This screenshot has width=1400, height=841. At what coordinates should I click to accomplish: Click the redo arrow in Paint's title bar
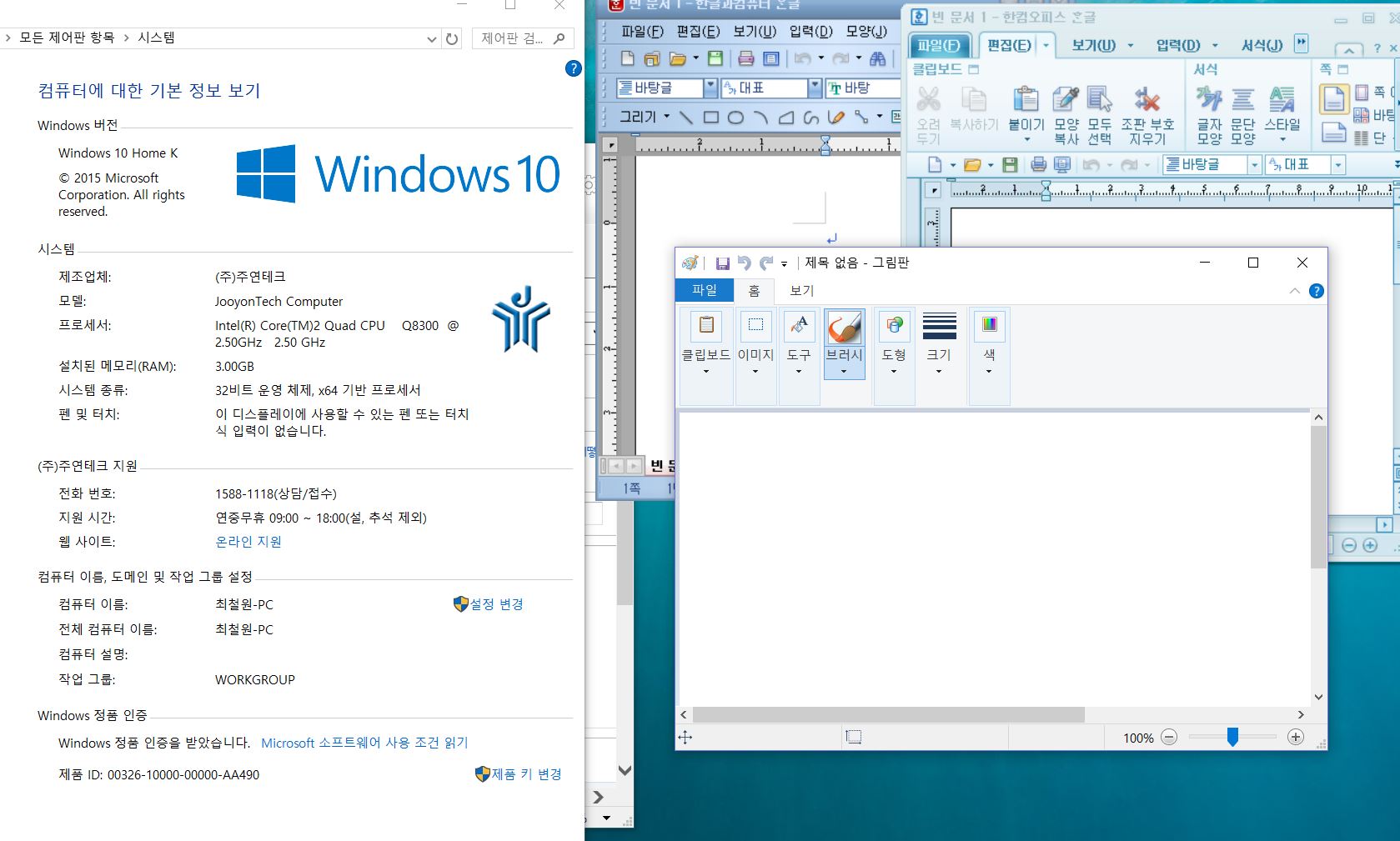(x=766, y=263)
